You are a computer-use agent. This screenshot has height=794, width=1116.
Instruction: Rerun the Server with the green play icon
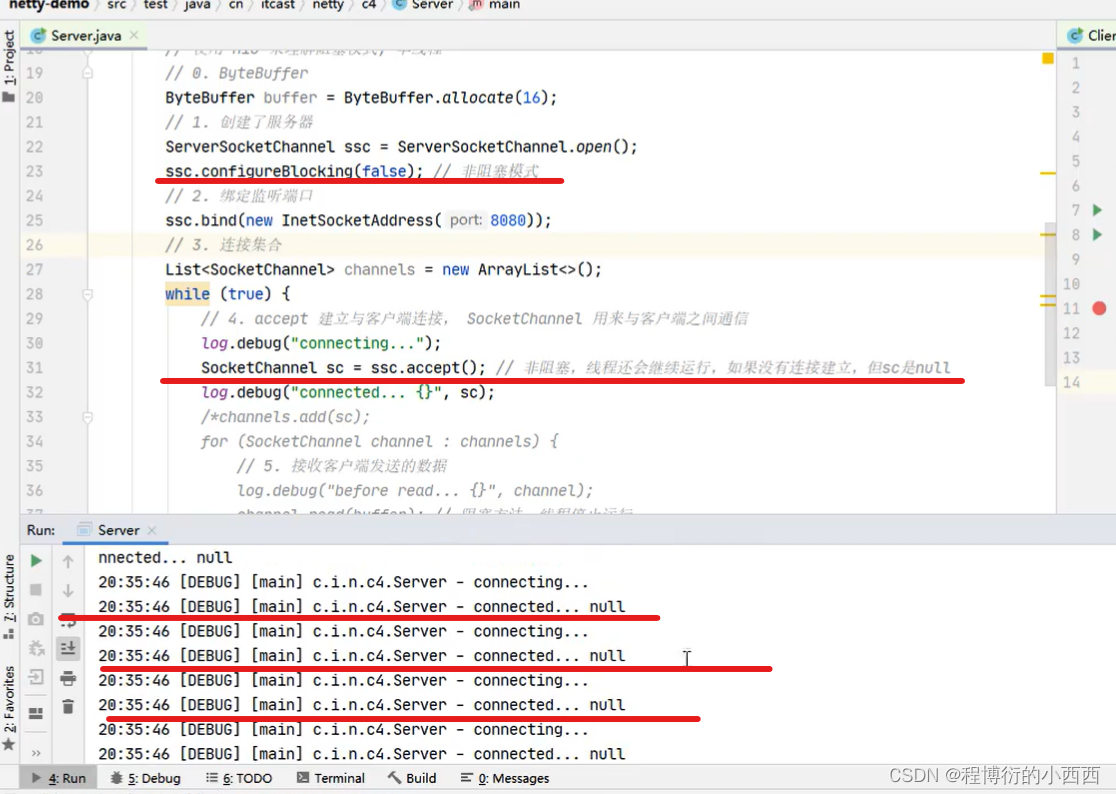(36, 561)
